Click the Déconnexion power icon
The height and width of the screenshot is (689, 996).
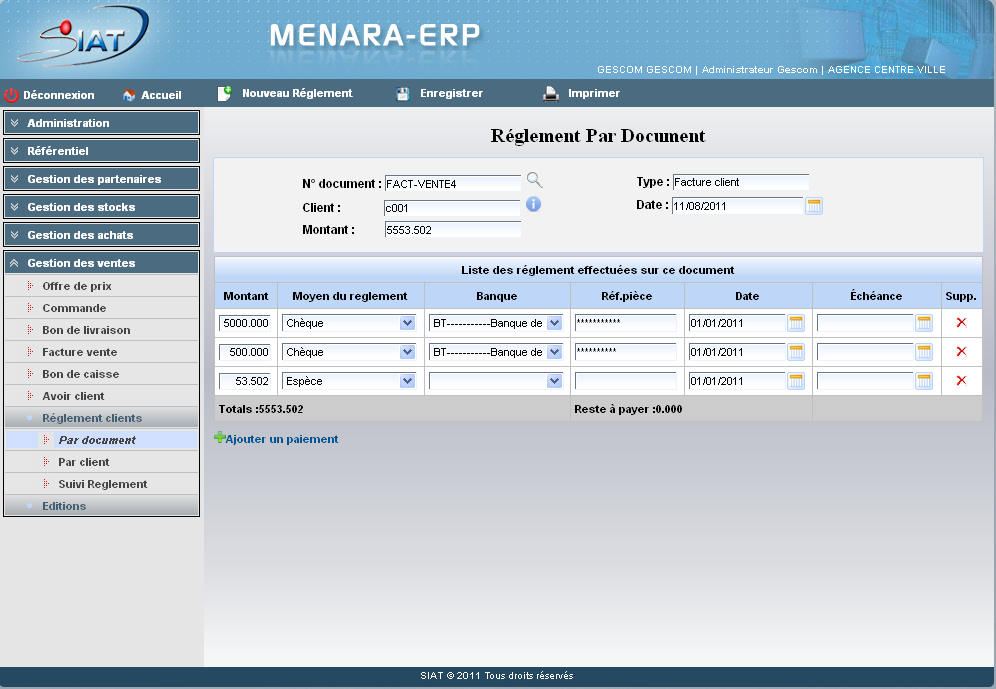[x=11, y=95]
